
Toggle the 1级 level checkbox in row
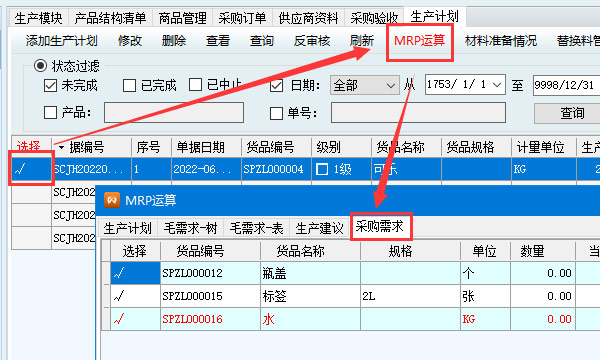[x=322, y=169]
